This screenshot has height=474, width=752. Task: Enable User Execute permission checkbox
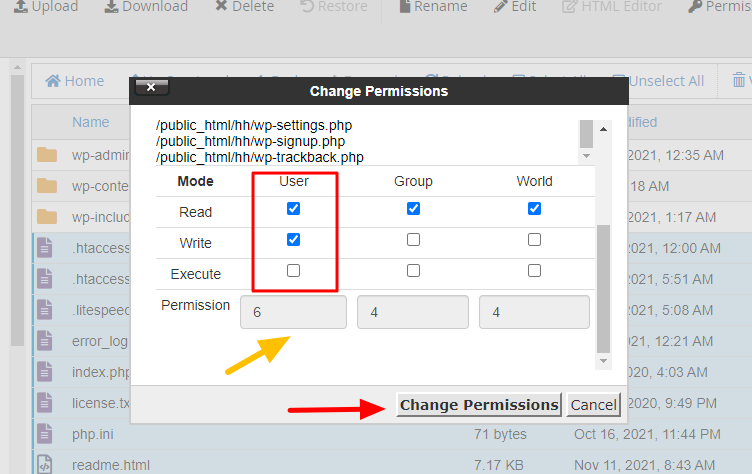(x=294, y=271)
